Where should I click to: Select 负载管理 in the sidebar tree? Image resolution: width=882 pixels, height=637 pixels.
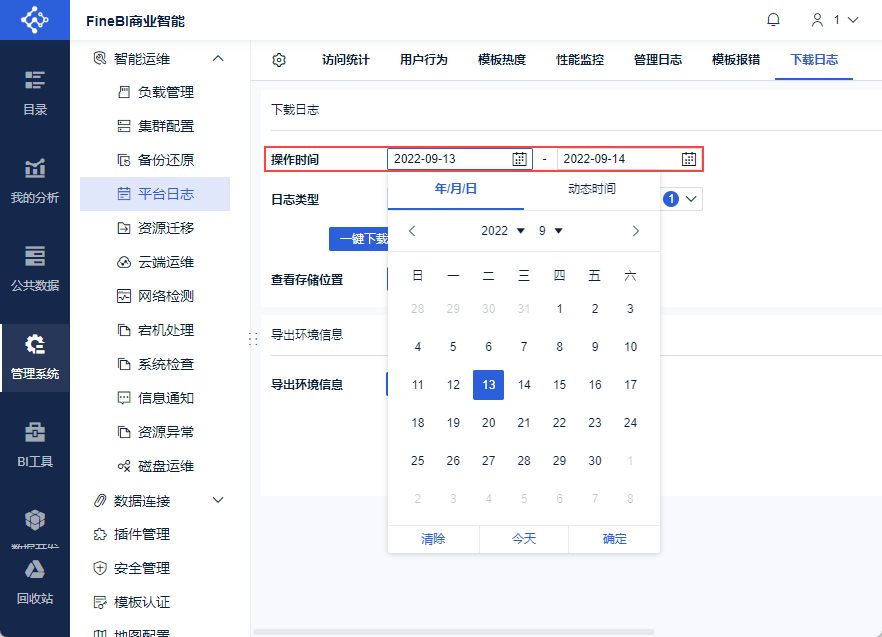(165, 92)
